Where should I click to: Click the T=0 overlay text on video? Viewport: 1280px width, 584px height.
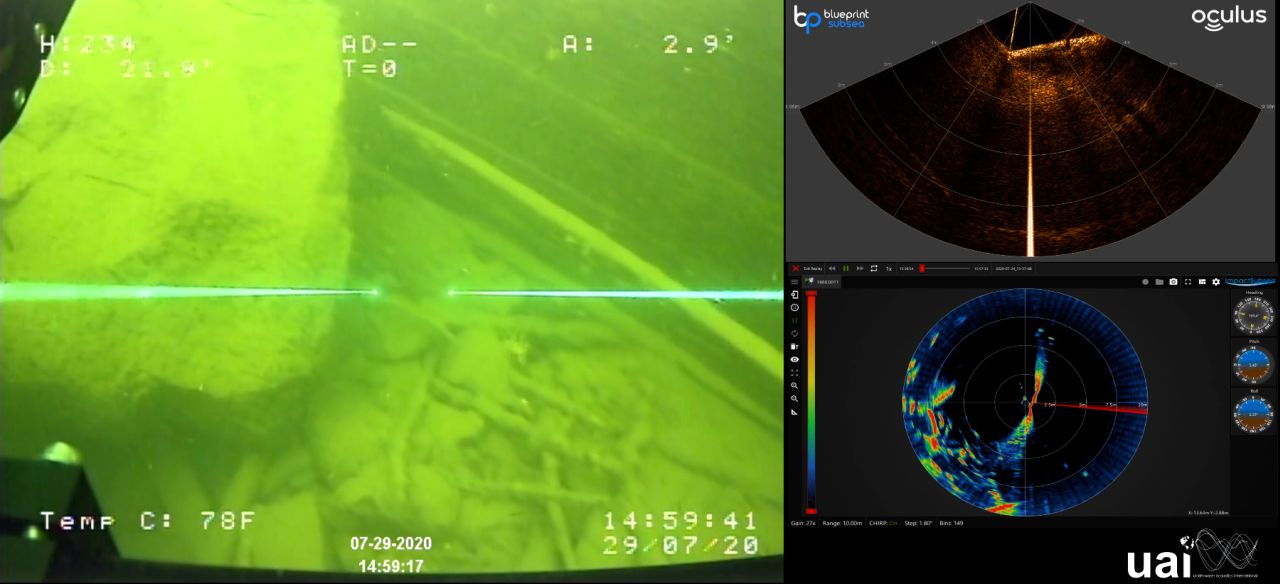(x=369, y=69)
